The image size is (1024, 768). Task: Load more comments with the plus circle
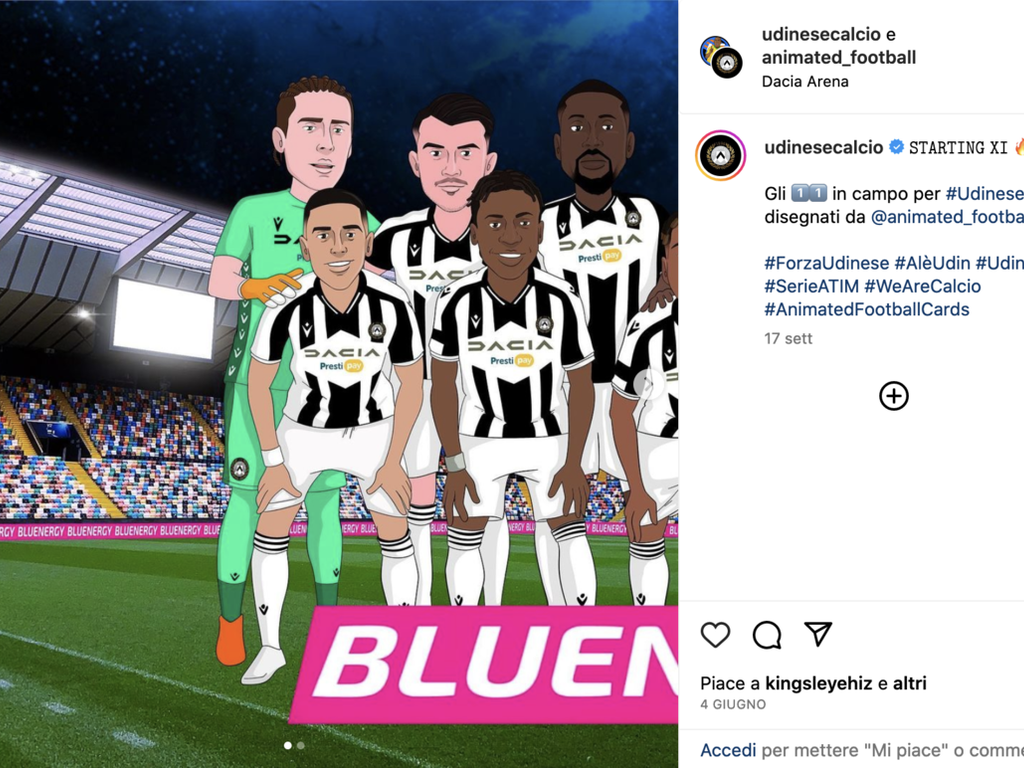tap(893, 396)
